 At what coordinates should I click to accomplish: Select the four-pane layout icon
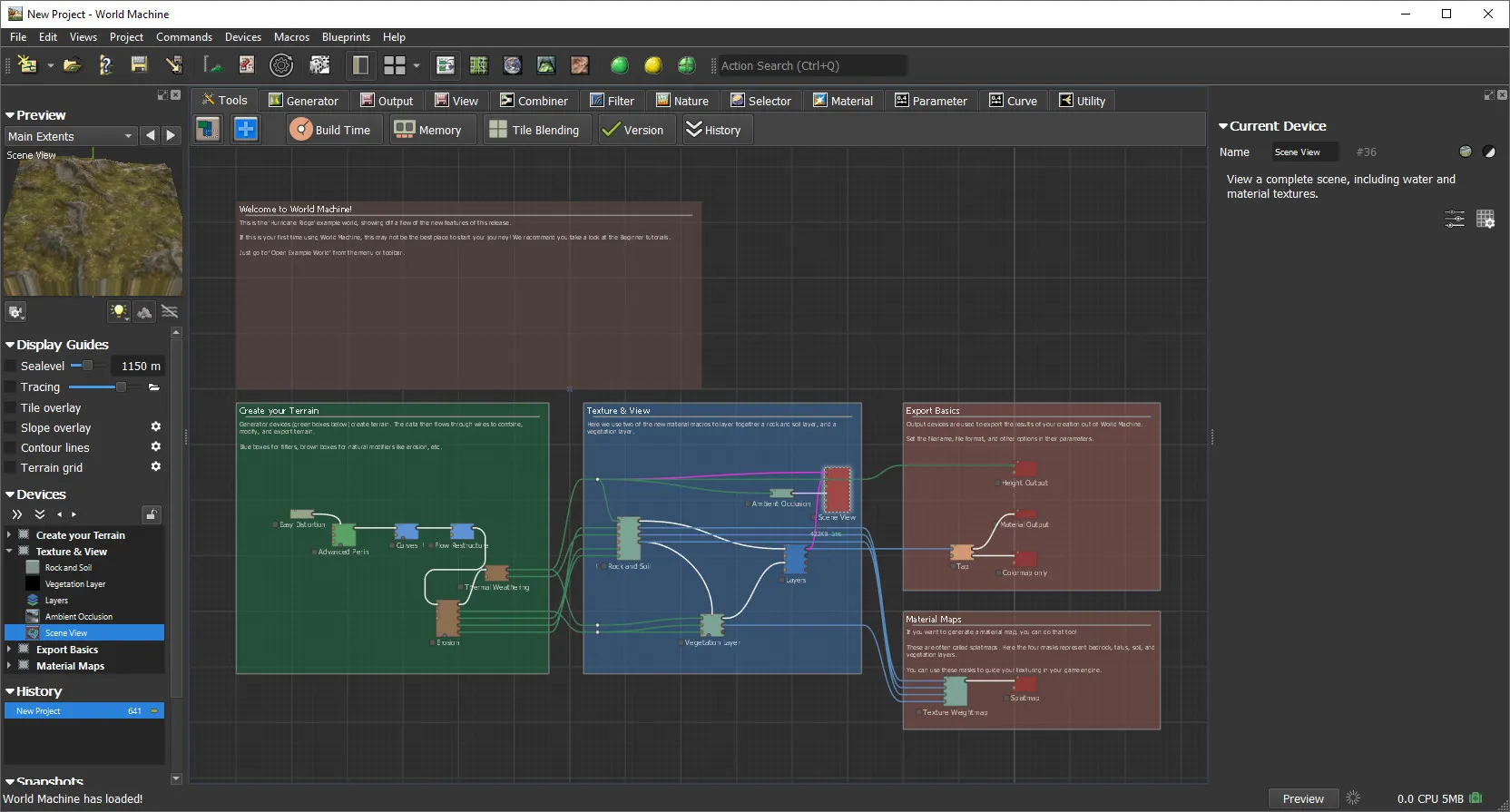click(395, 65)
